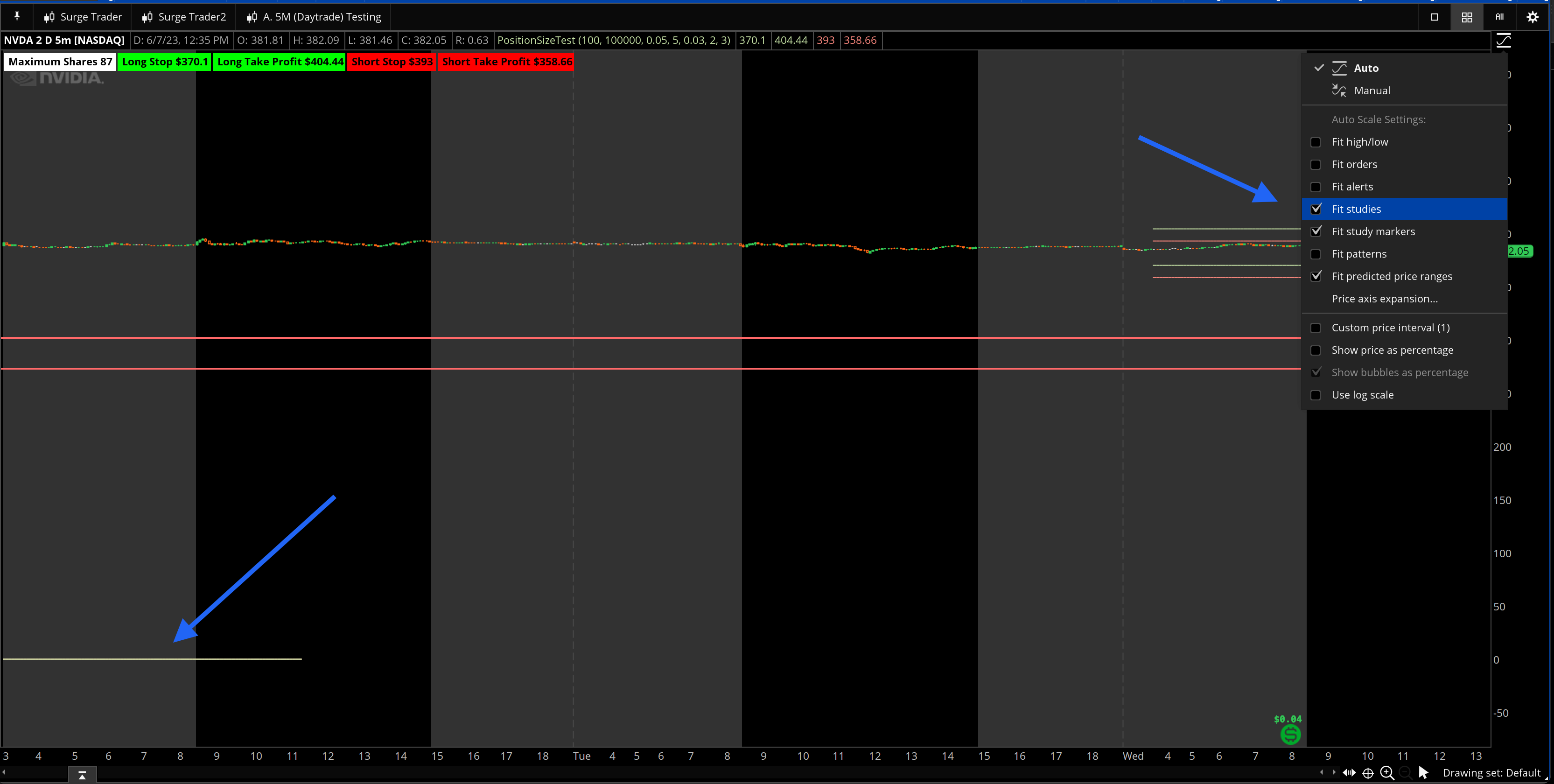Click the Maximum Shares 87 label

[60, 62]
